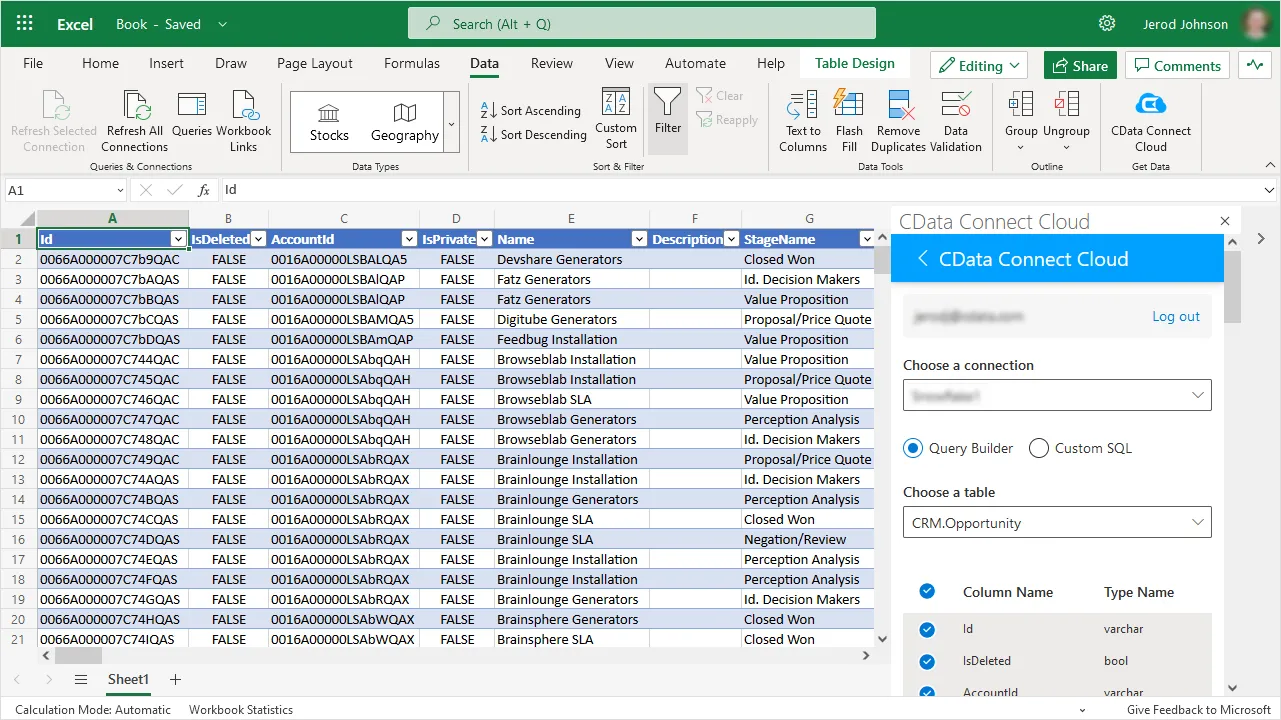This screenshot has height=720, width=1281.
Task: Click Text to Columns
Action: 802,118
